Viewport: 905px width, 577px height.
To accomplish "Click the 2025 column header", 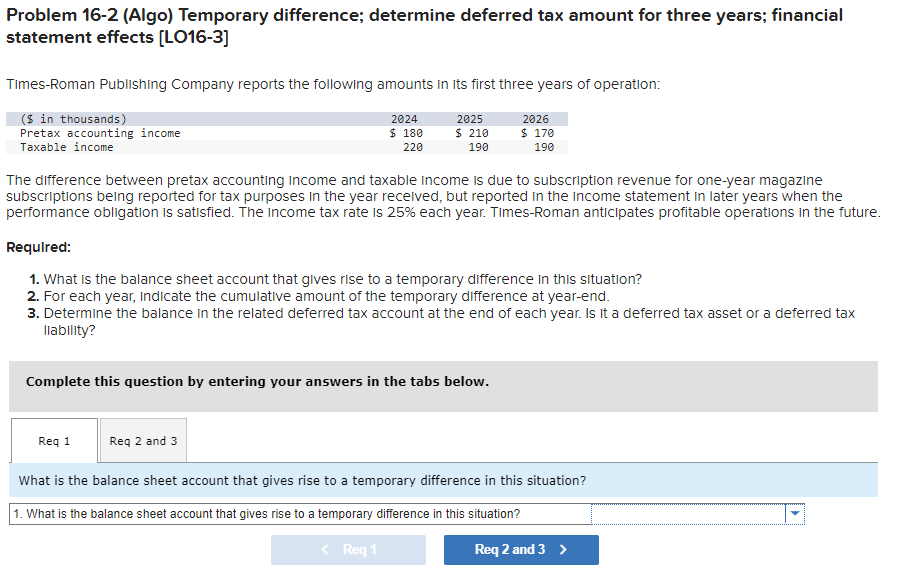I will (471, 118).
